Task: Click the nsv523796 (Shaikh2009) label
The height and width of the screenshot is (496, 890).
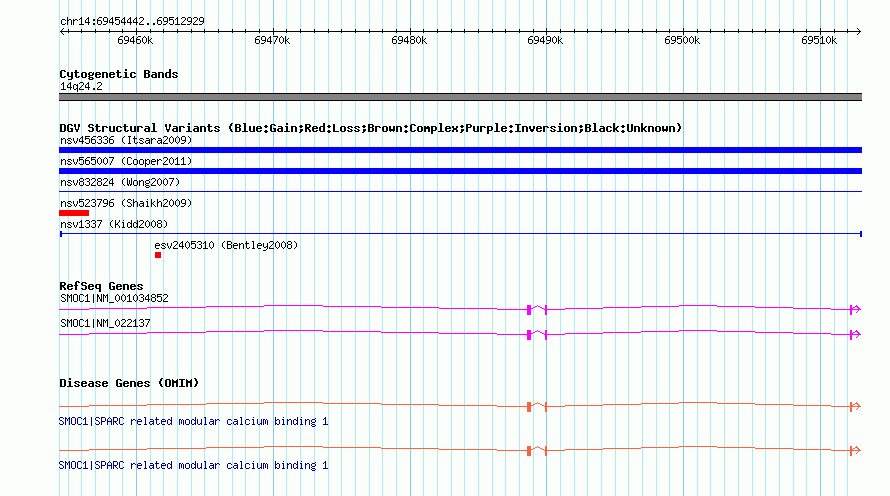Action: pos(126,203)
